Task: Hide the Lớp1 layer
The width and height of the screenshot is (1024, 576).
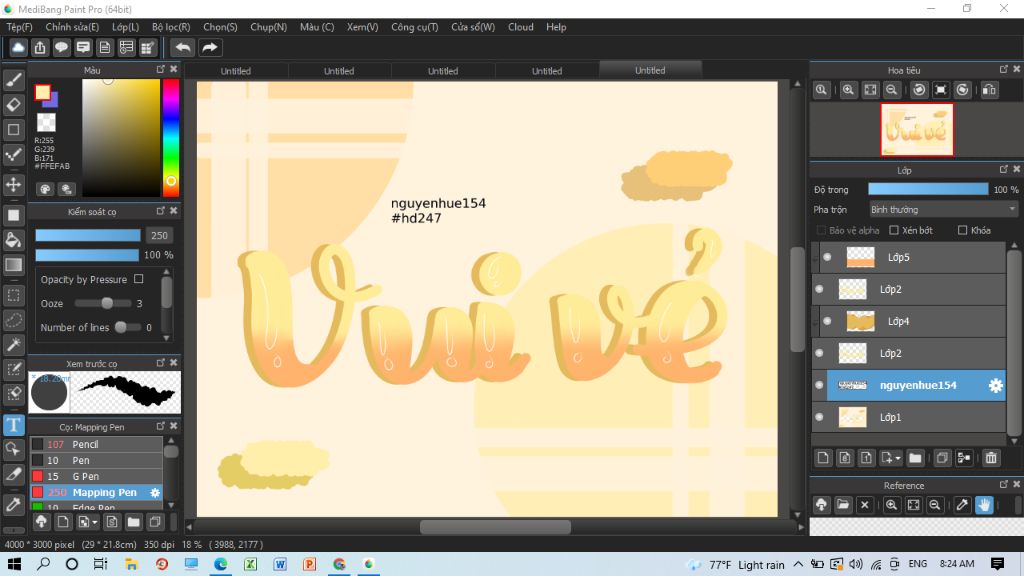Action: click(x=820, y=417)
